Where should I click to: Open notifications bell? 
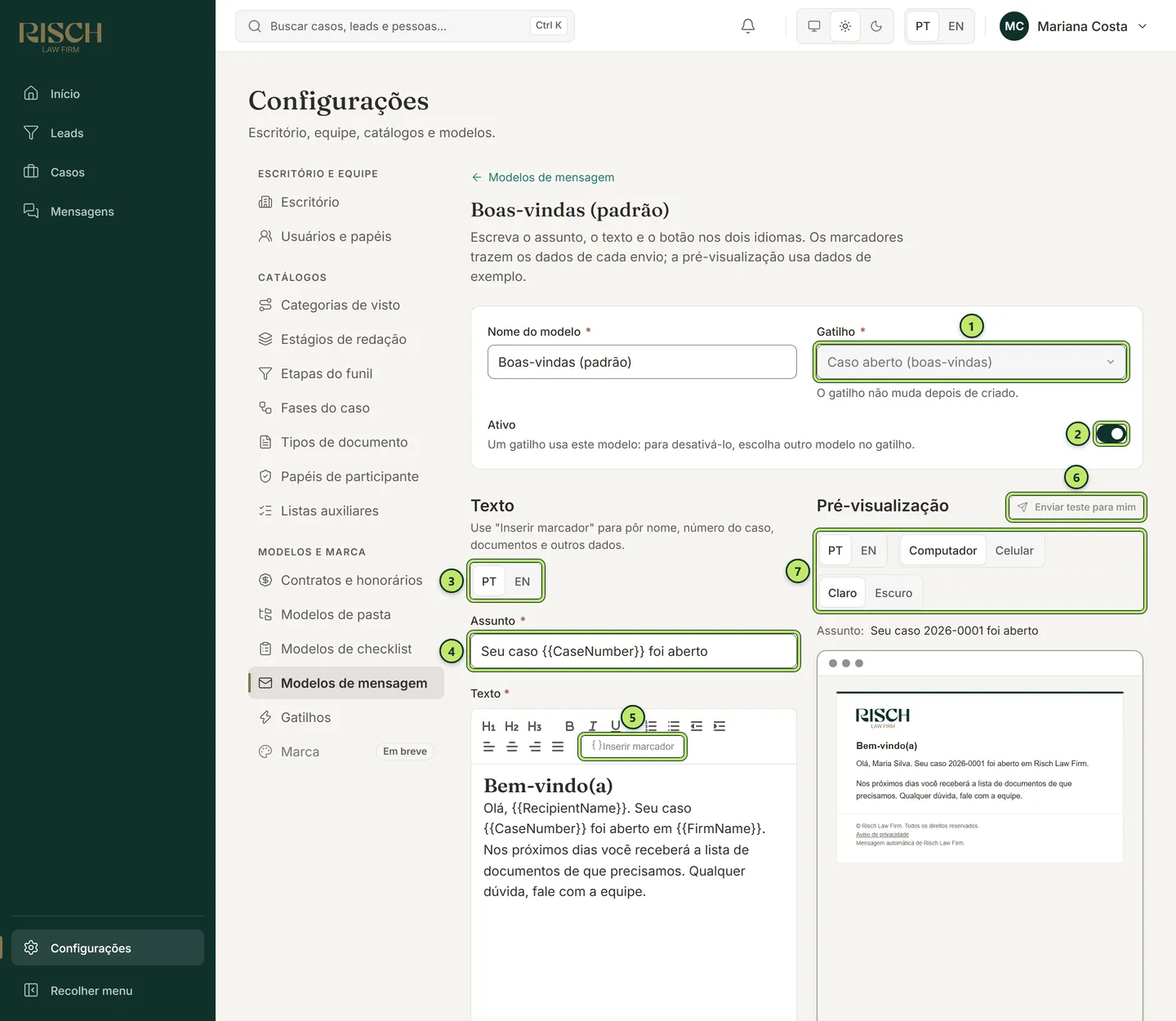click(x=748, y=26)
